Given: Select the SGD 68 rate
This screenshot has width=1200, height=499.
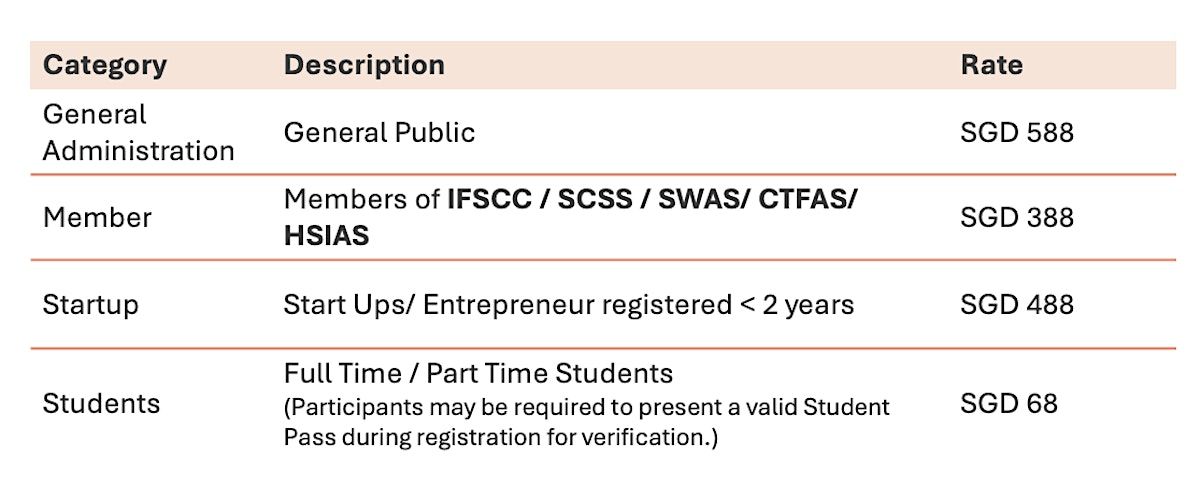Looking at the screenshot, I should click(1008, 403).
